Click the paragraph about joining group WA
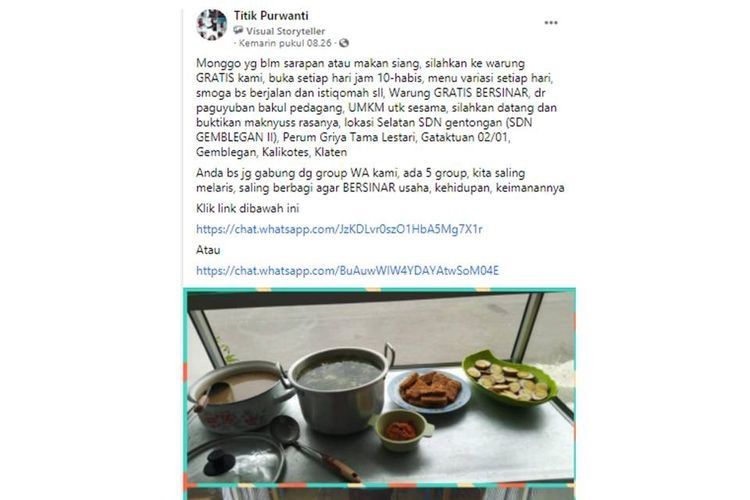The image size is (750, 500). point(380,180)
